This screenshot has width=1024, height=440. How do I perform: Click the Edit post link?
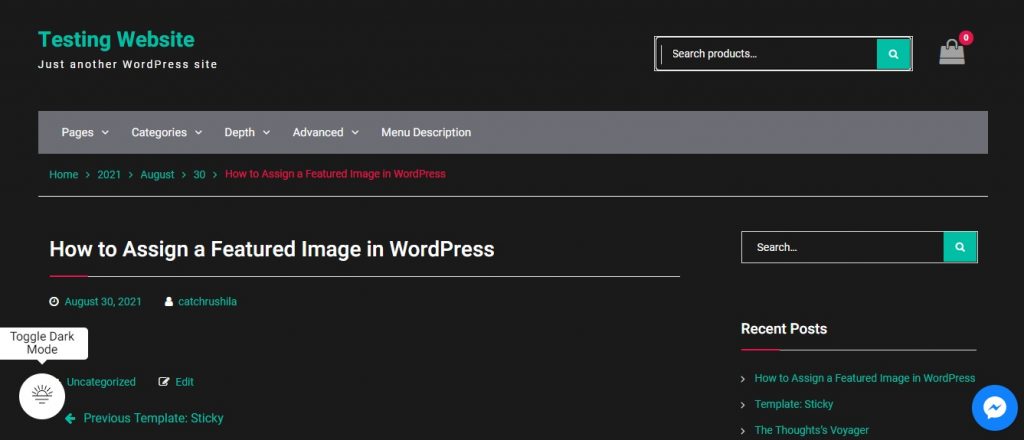tap(185, 382)
